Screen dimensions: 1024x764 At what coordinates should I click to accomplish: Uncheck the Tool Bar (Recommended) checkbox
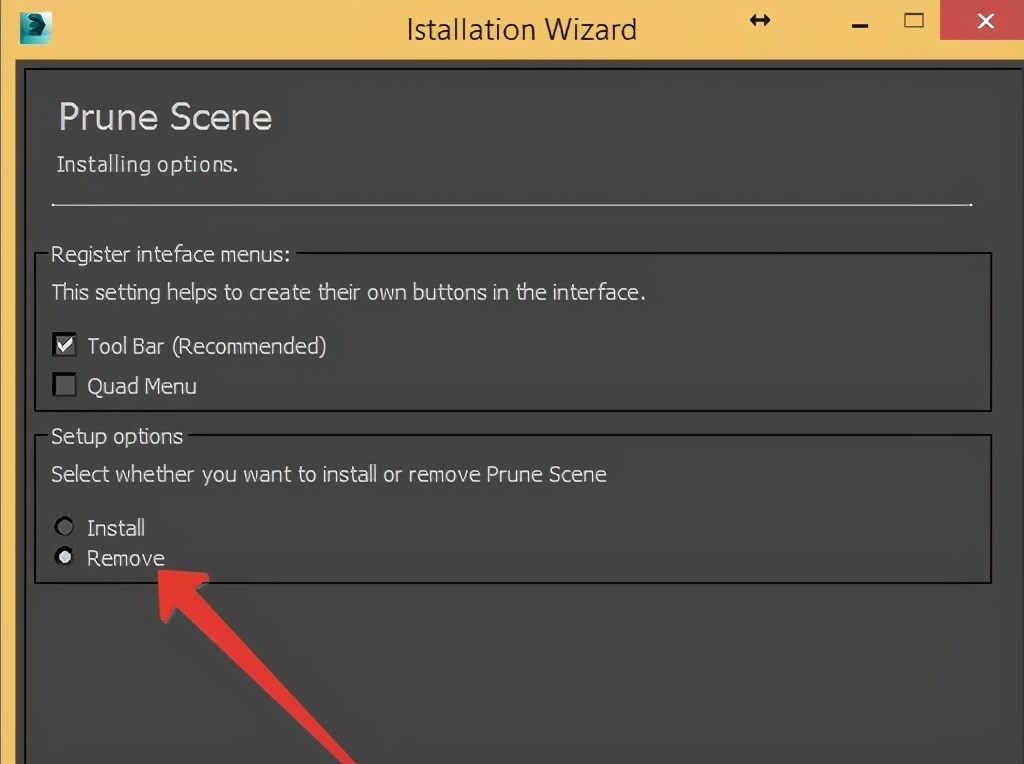pos(65,345)
